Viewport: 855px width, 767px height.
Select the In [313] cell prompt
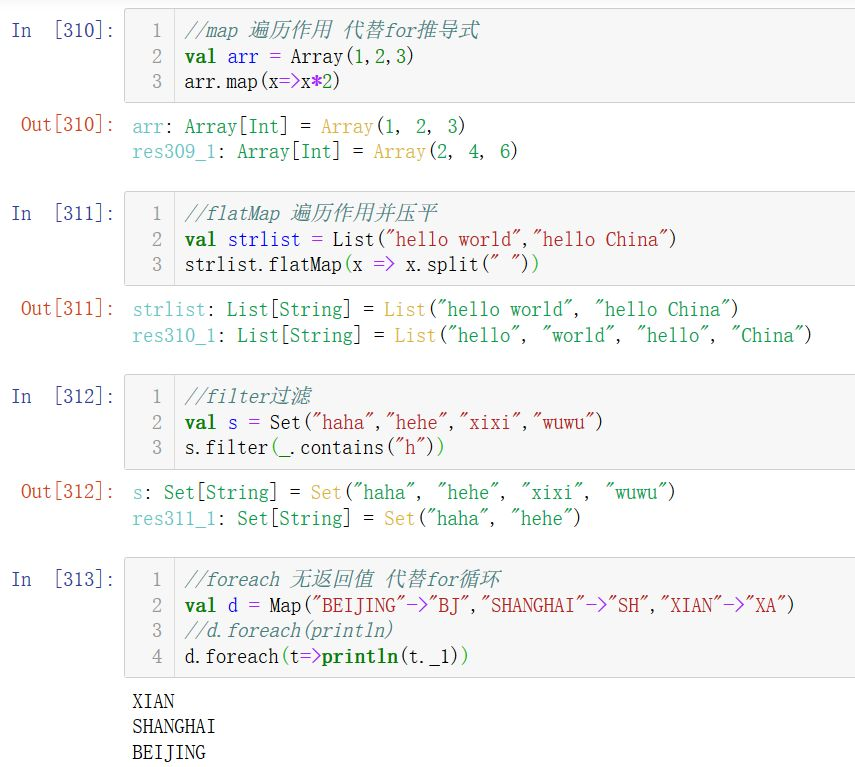pos(62,580)
